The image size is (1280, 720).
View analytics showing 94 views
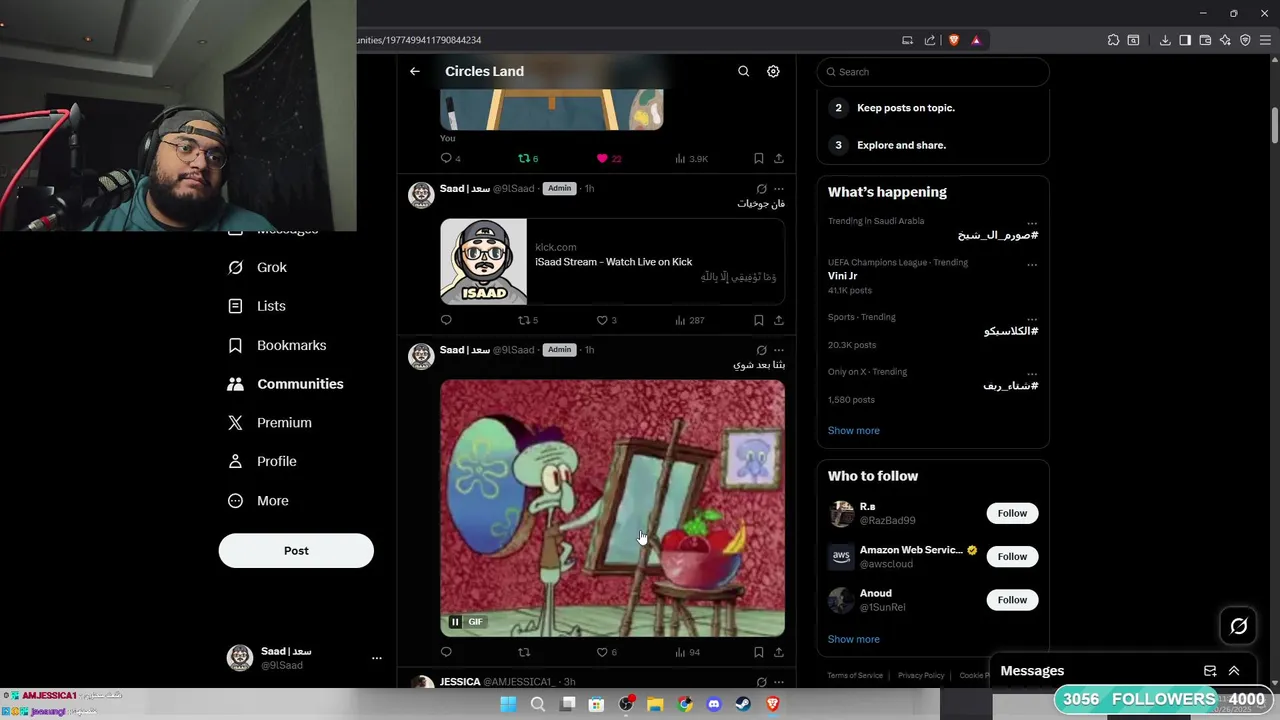point(688,652)
